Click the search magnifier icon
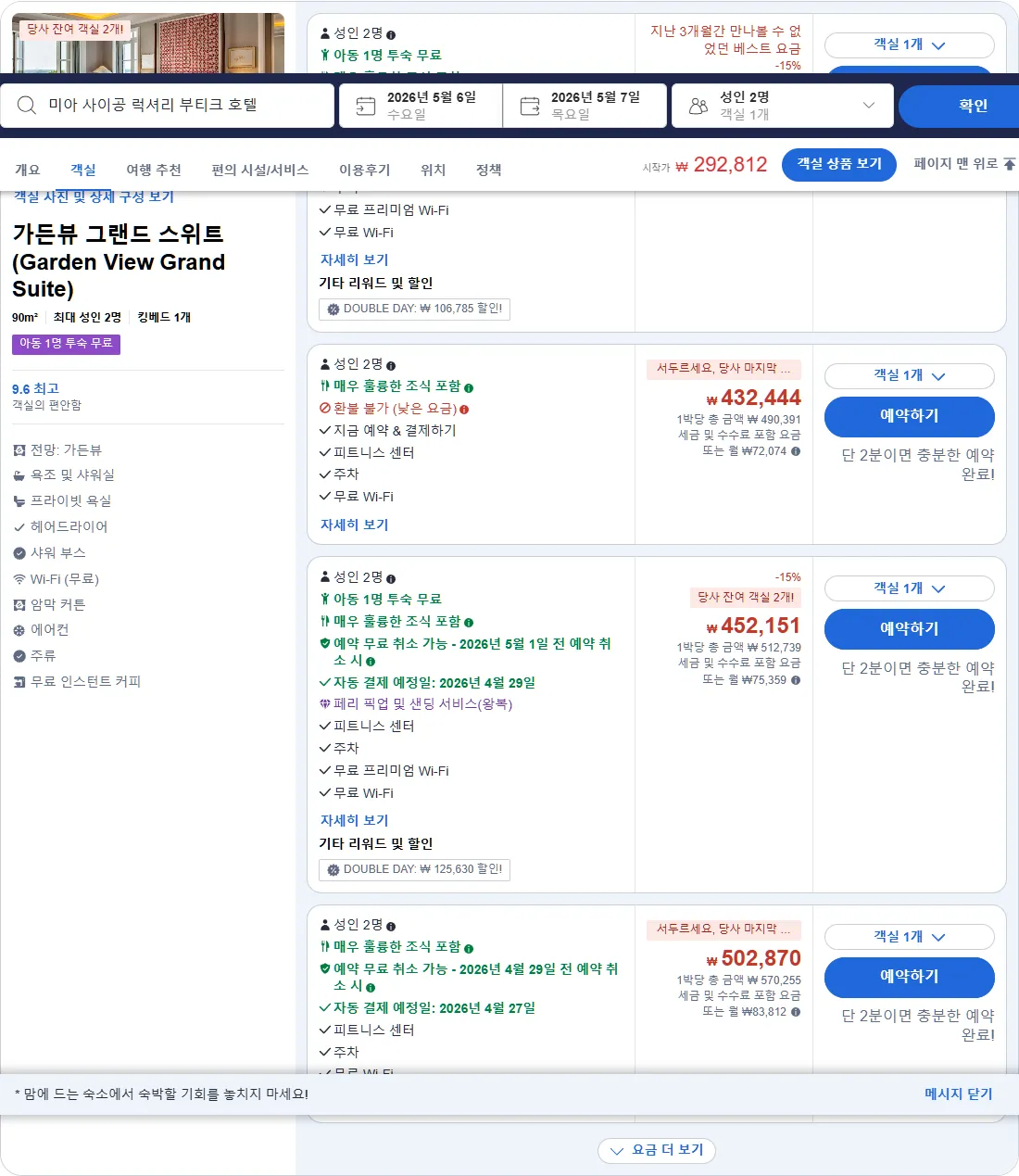1019x1176 pixels. tap(27, 106)
